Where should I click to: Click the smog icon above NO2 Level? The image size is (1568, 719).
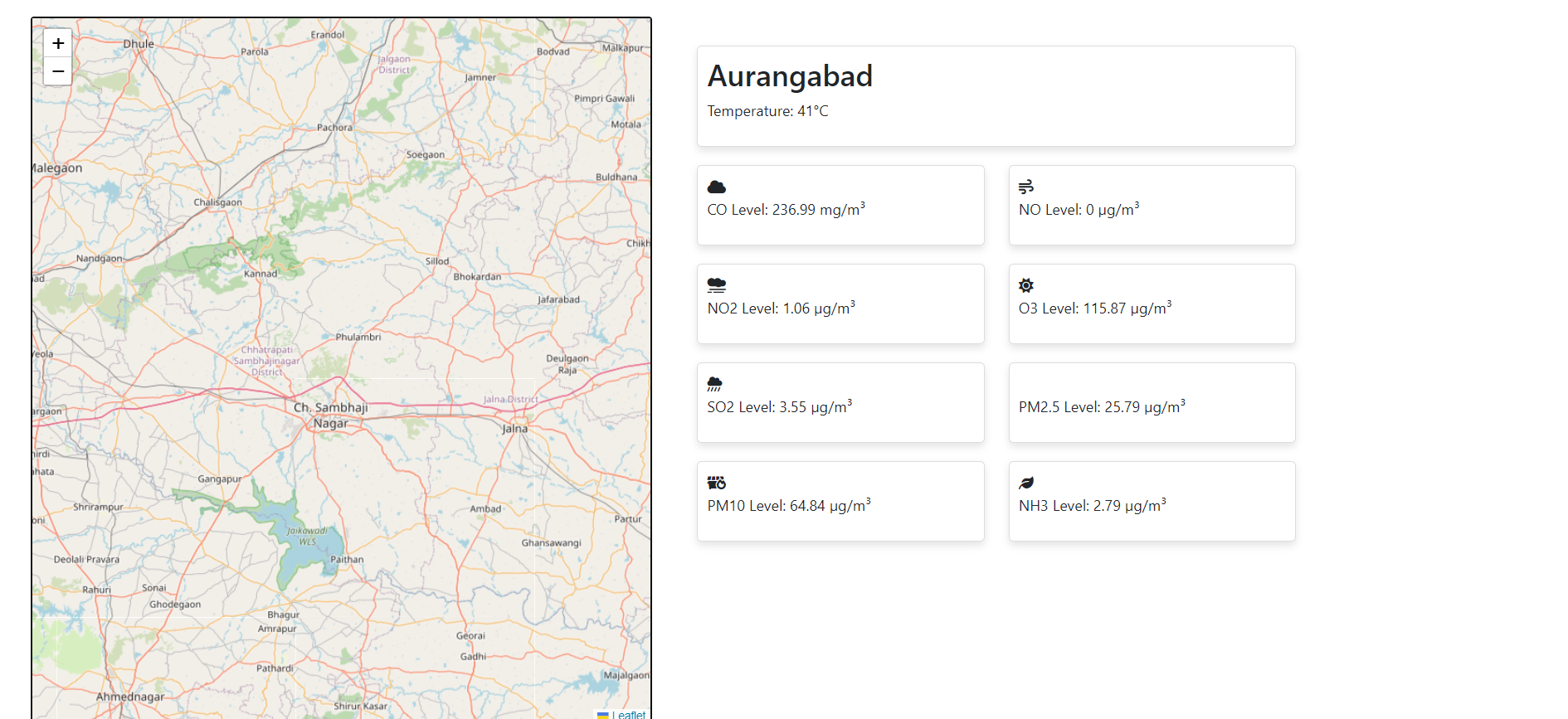coord(717,285)
